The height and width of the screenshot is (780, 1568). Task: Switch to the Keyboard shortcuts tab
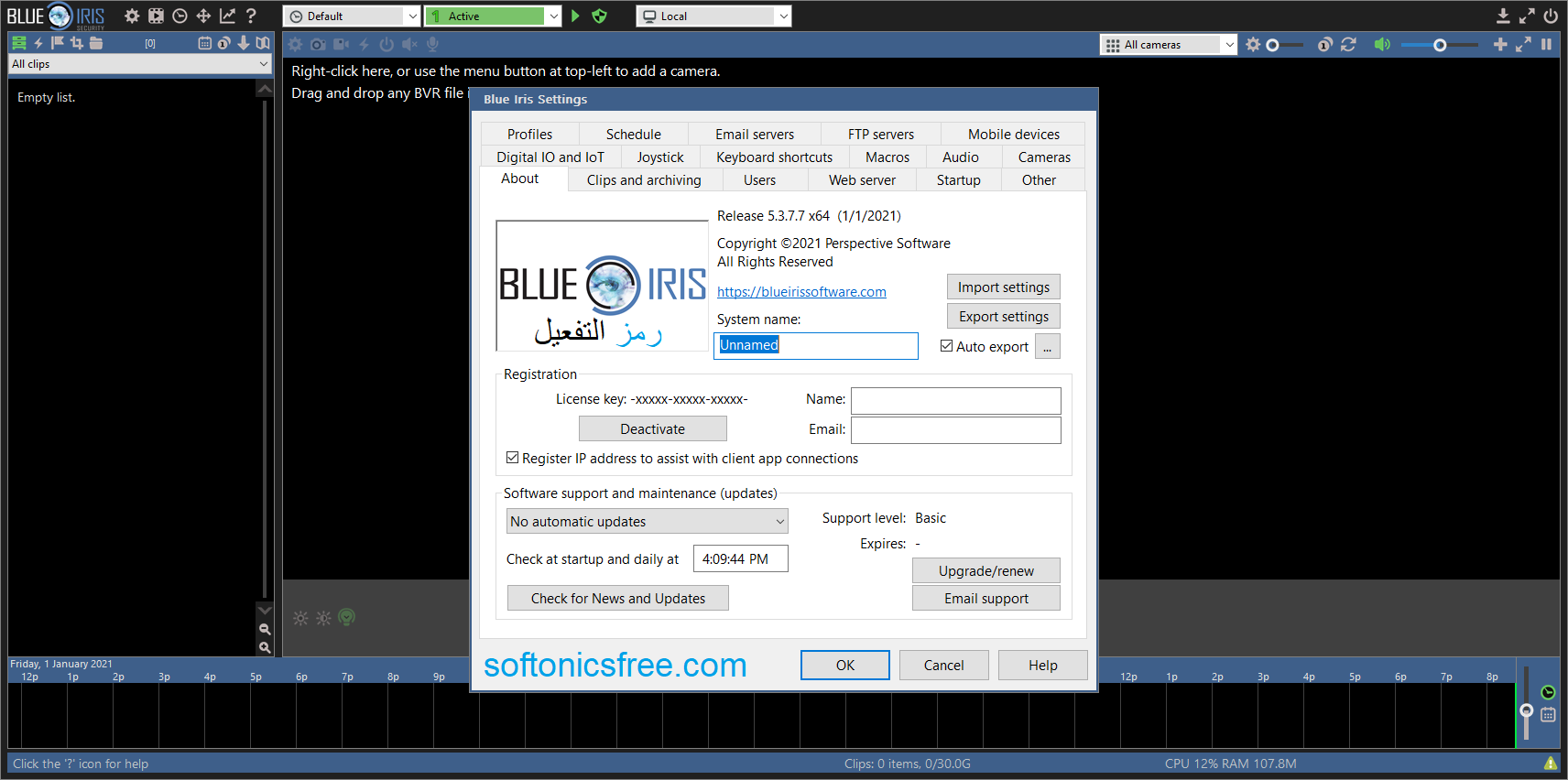[x=774, y=157]
